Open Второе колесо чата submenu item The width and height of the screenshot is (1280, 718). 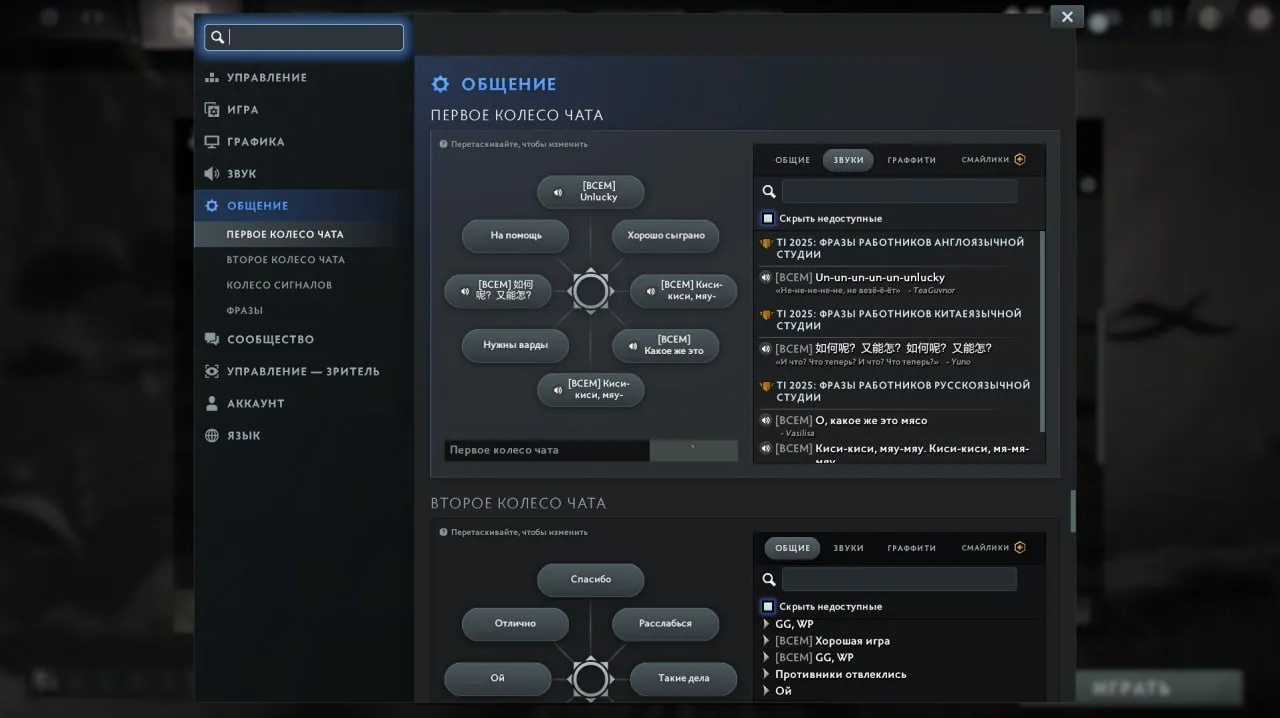(286, 259)
